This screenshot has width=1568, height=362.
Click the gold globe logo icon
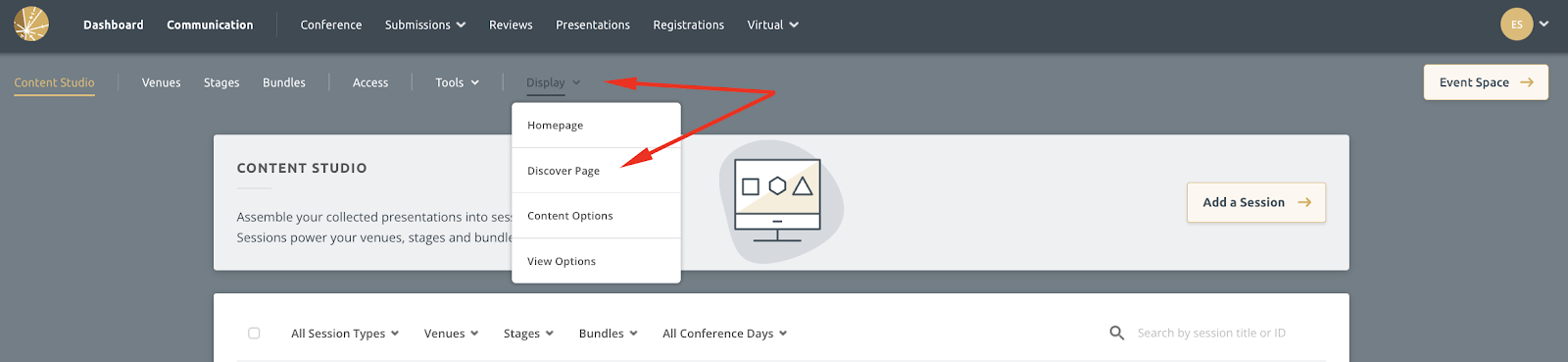[x=31, y=25]
